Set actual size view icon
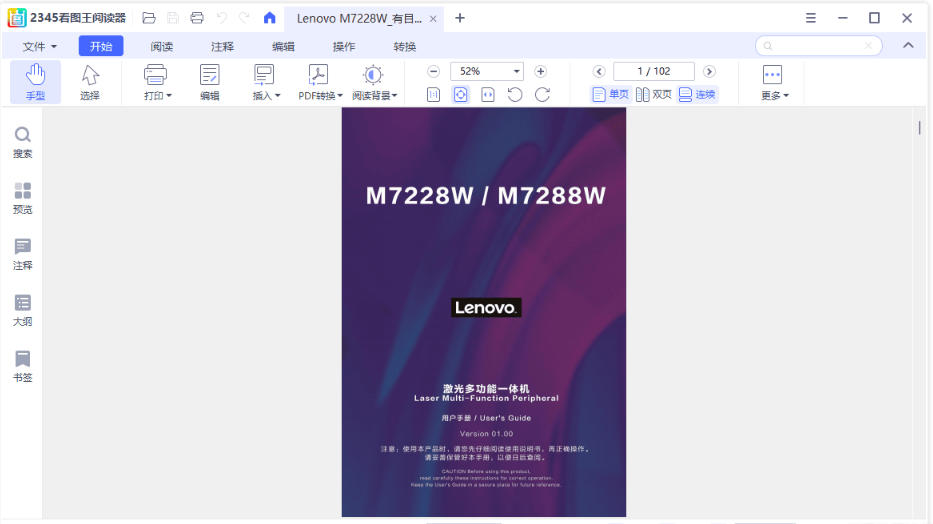The height and width of the screenshot is (524, 933). click(x=434, y=95)
